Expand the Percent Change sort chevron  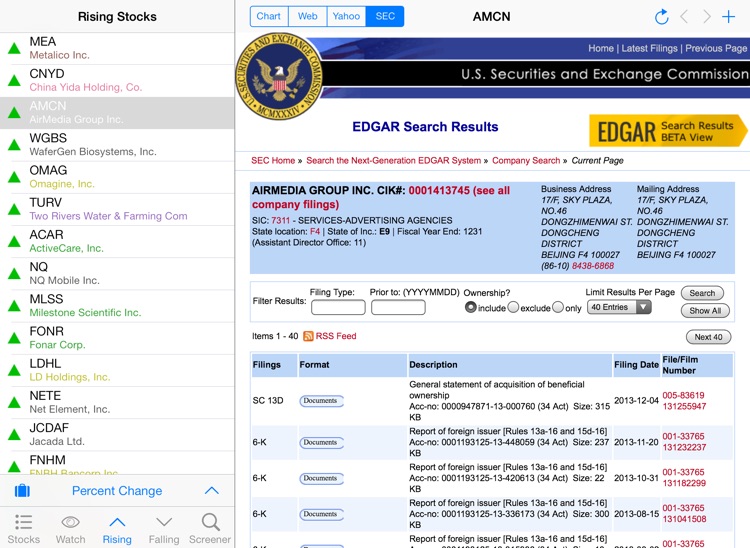pos(211,491)
